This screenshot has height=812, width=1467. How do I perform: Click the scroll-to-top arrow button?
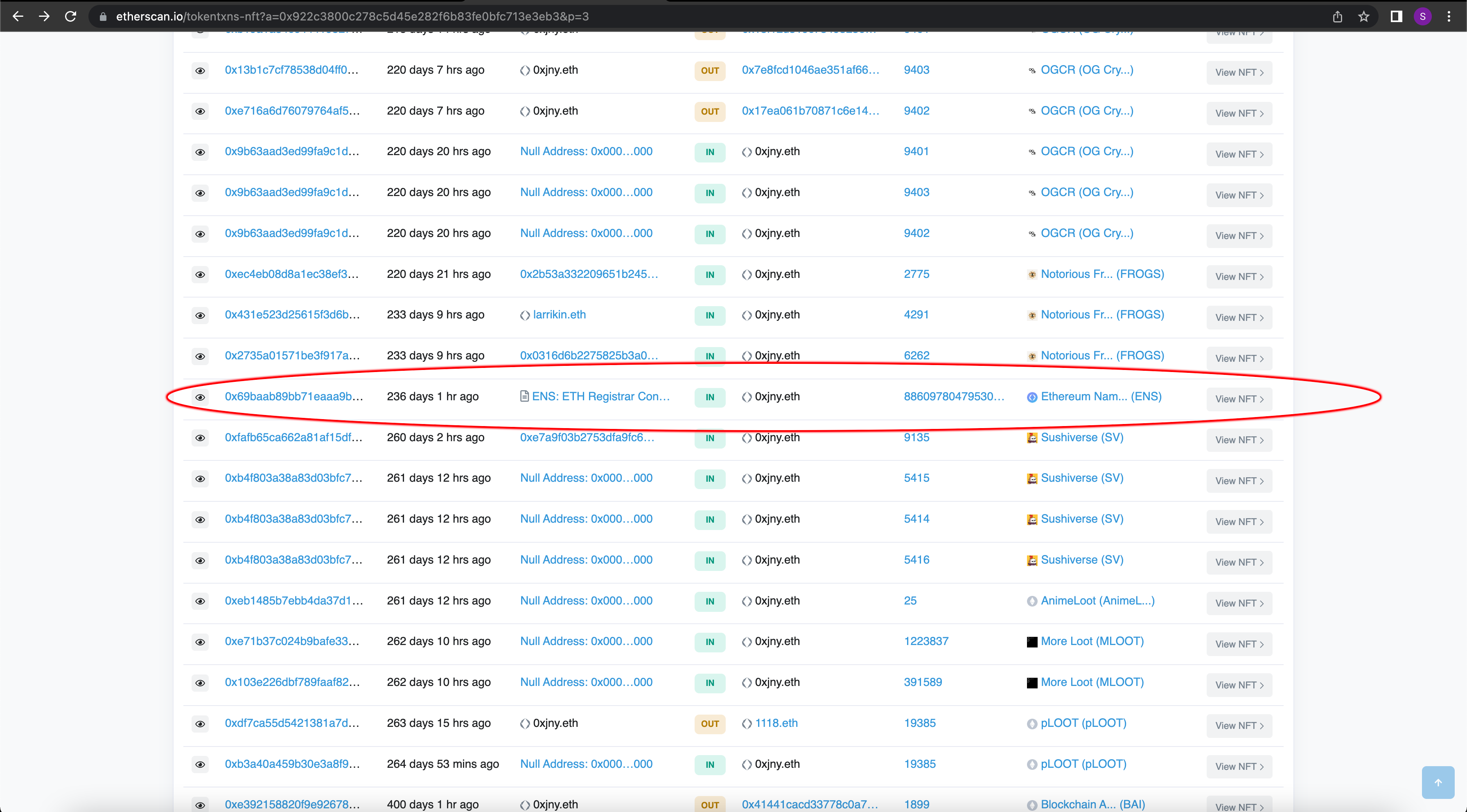point(1438,783)
